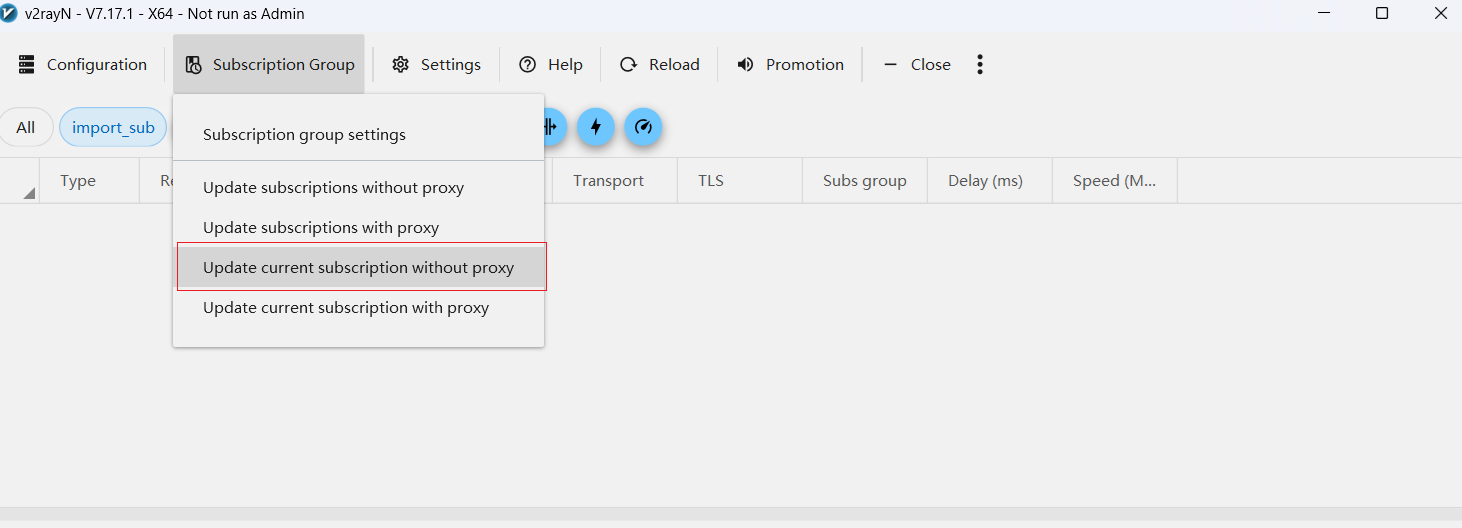Viewport: 1462px width, 528px height.
Task: Open the three-dot overflow menu
Action: pos(980,65)
